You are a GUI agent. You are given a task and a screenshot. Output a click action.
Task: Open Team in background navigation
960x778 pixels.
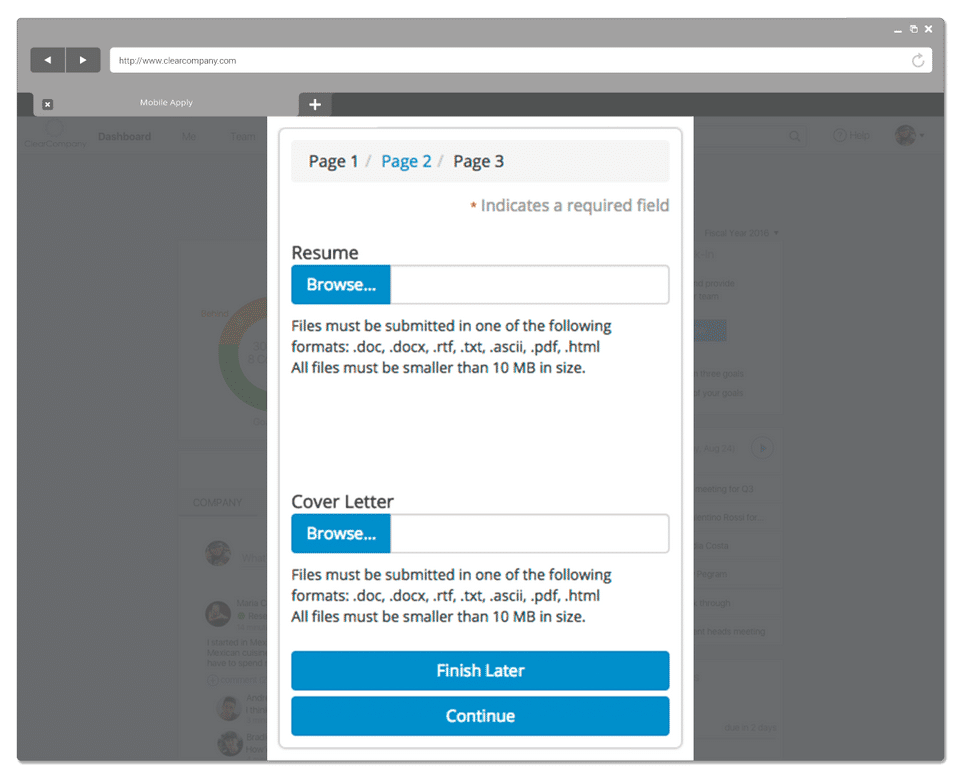(242, 136)
